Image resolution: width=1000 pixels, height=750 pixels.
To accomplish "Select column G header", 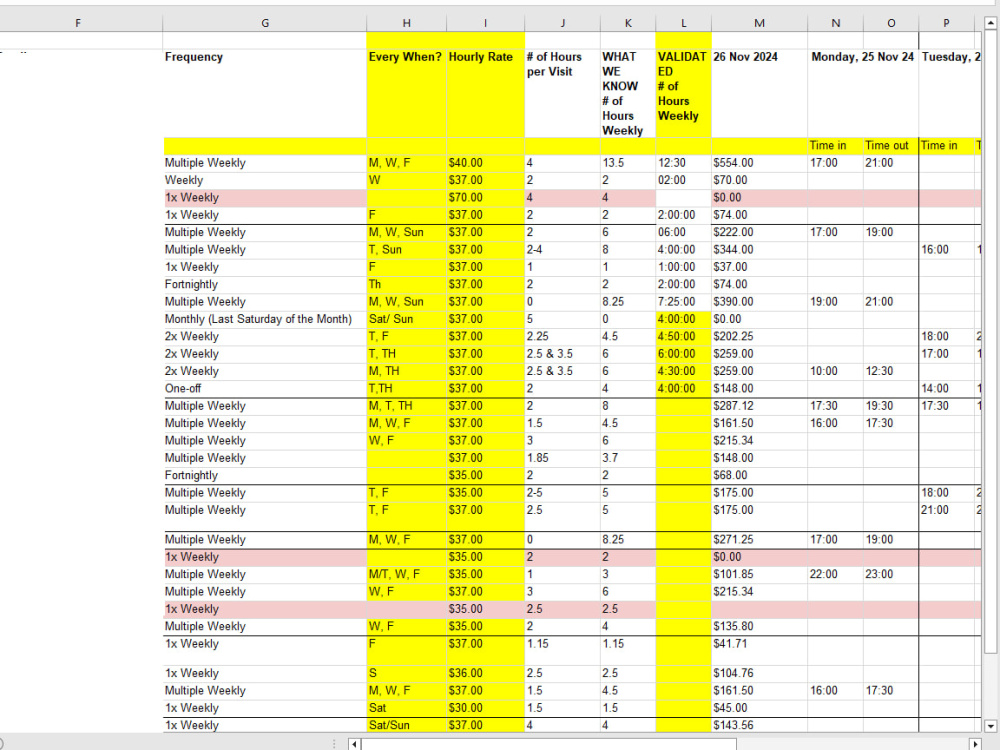I will pos(265,23).
